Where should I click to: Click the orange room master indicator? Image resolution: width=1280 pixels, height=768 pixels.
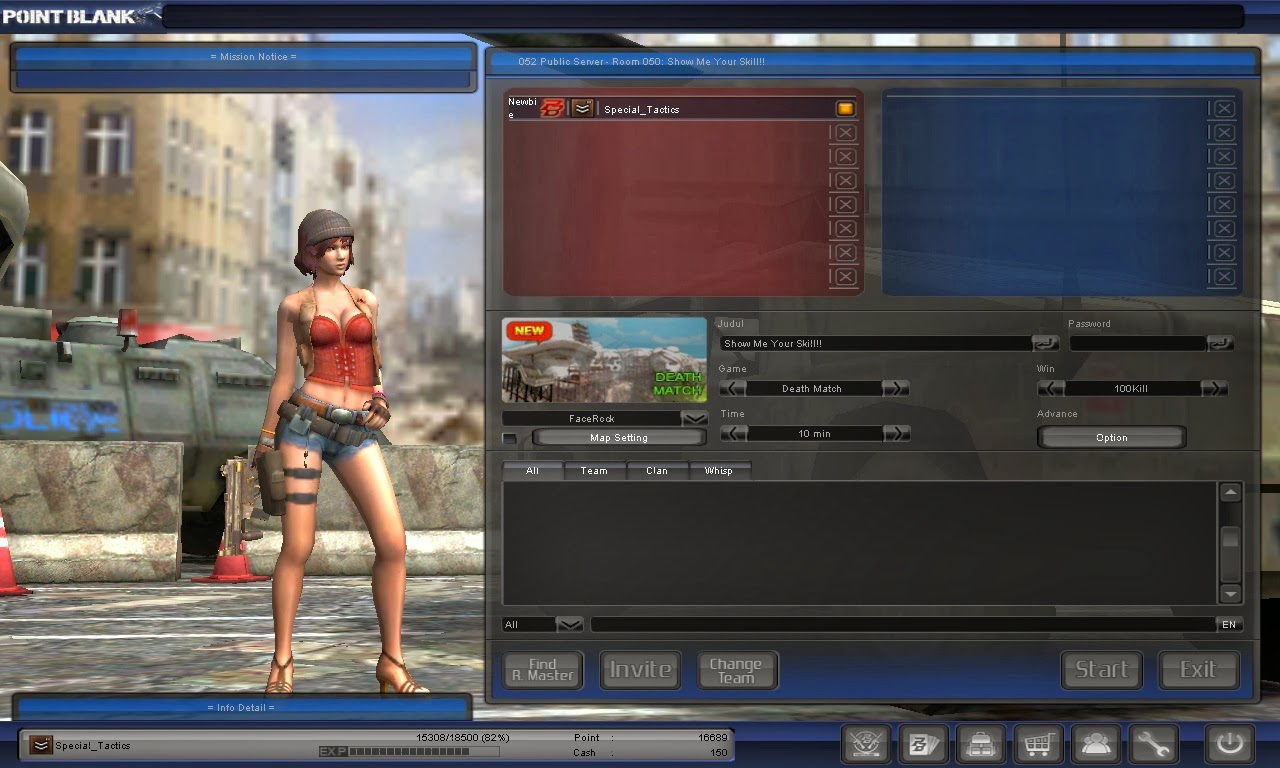845,109
